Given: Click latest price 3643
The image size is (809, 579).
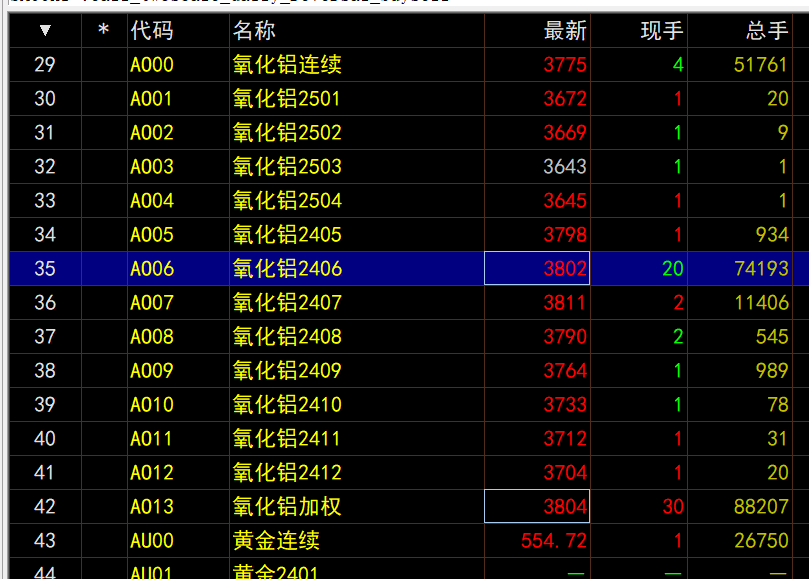Looking at the screenshot, I should pyautogui.click(x=565, y=167).
